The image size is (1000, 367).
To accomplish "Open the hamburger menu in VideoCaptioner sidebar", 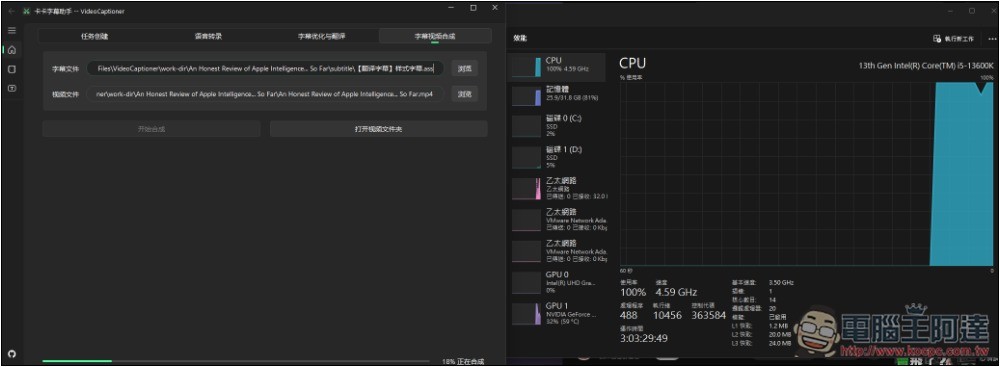I will pyautogui.click(x=11, y=31).
